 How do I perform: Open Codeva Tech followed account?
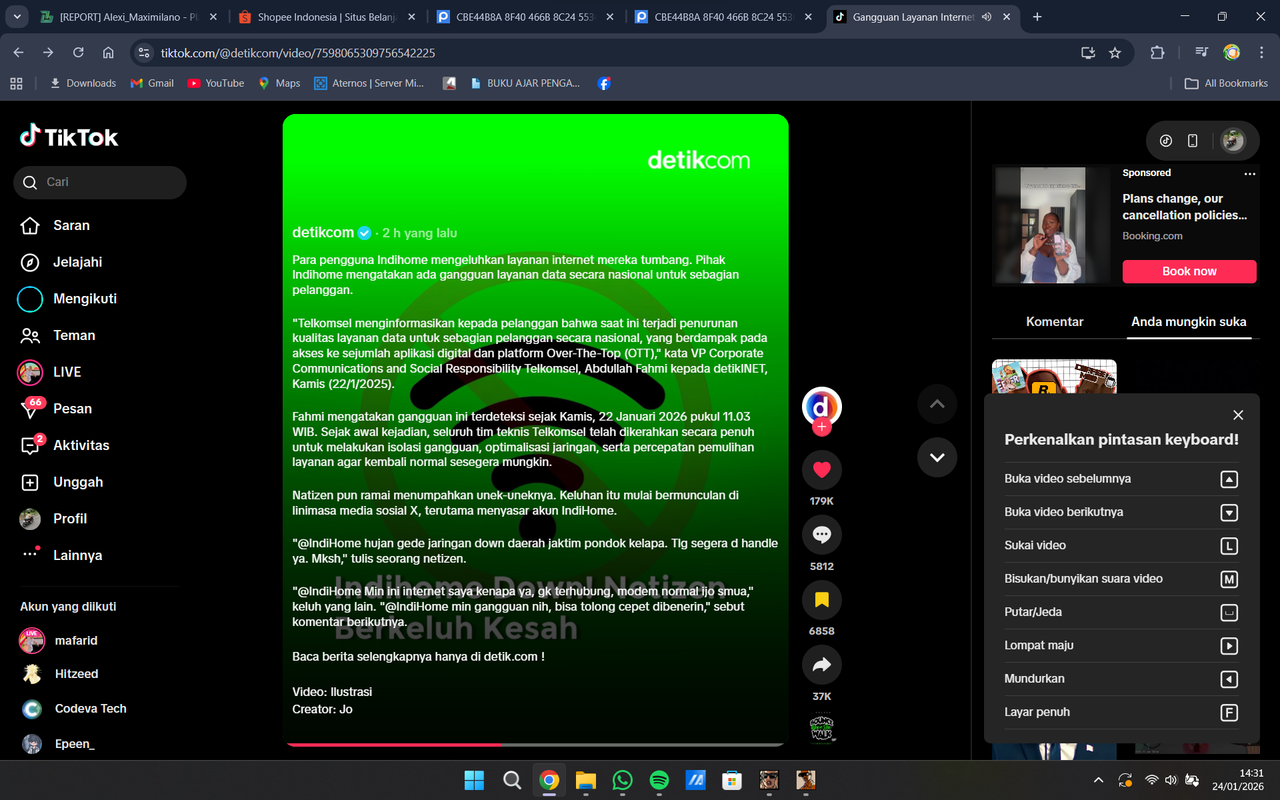(74, 709)
